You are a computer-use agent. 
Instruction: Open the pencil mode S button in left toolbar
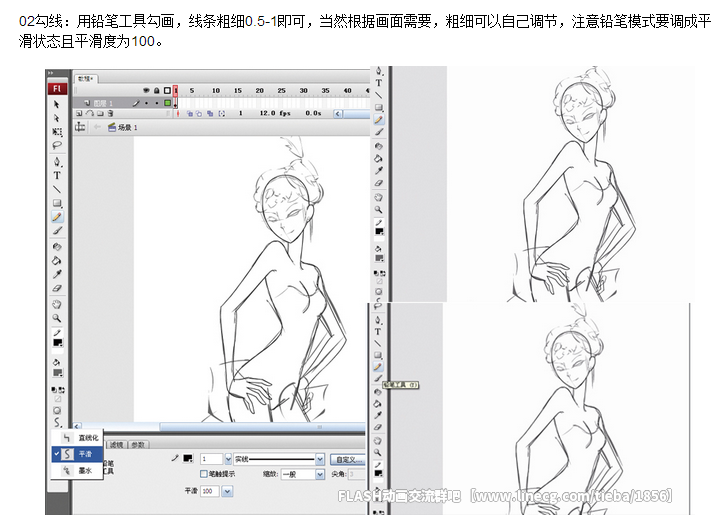57,422
